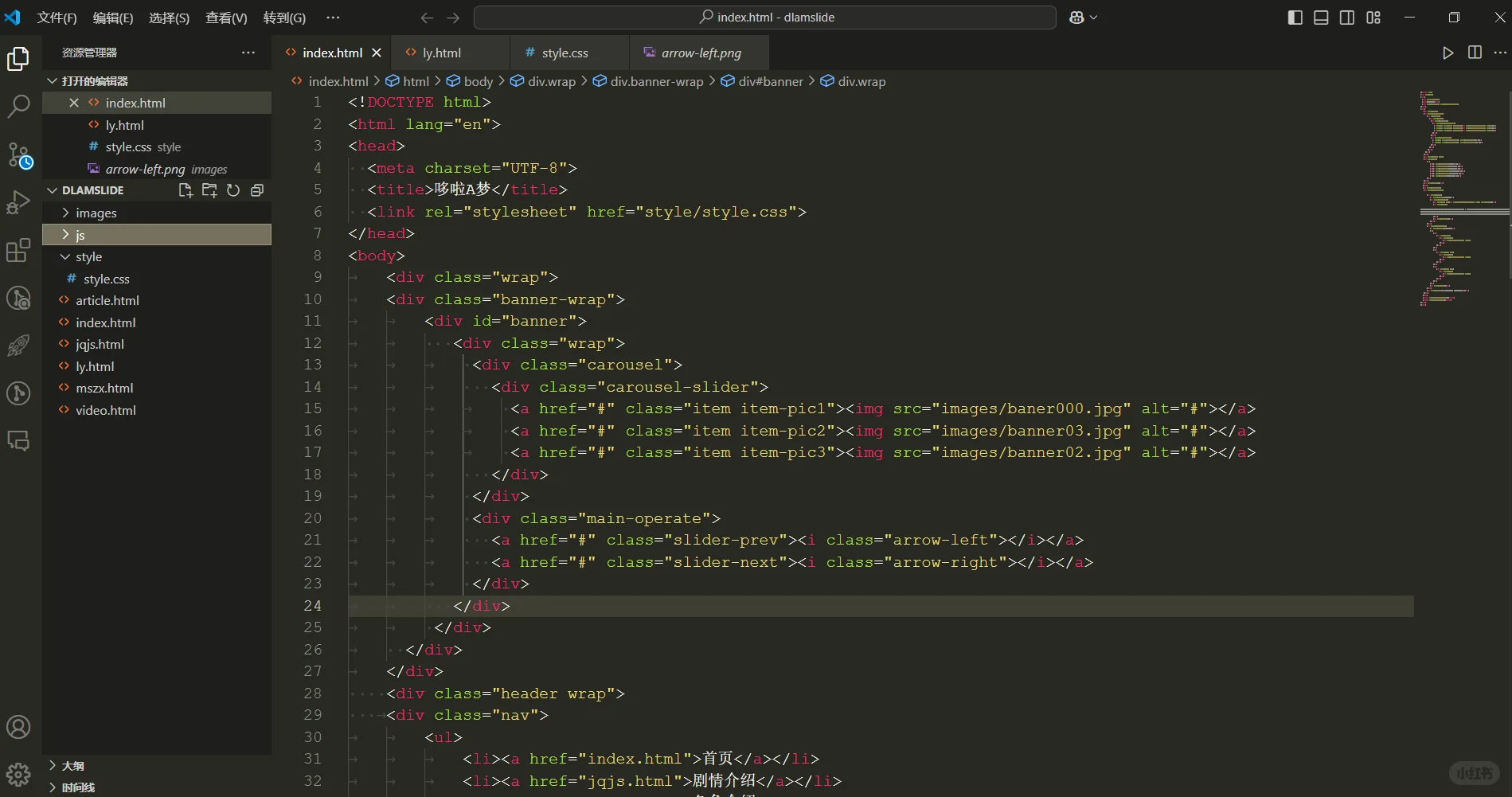The height and width of the screenshot is (797, 1512).
Task: Go back with the title bar arrow
Action: [427, 18]
